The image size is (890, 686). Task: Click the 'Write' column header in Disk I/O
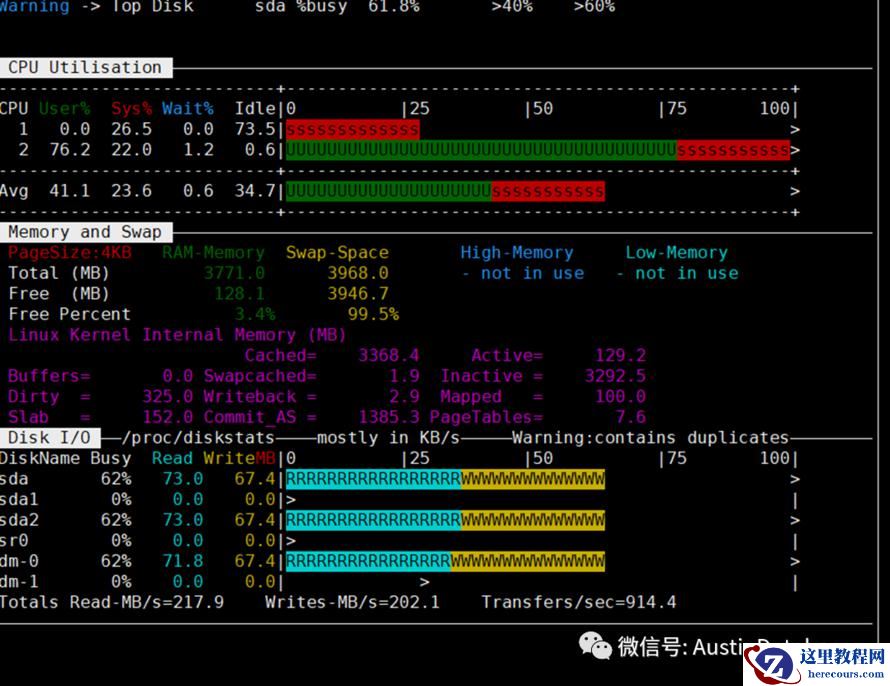(x=229, y=458)
